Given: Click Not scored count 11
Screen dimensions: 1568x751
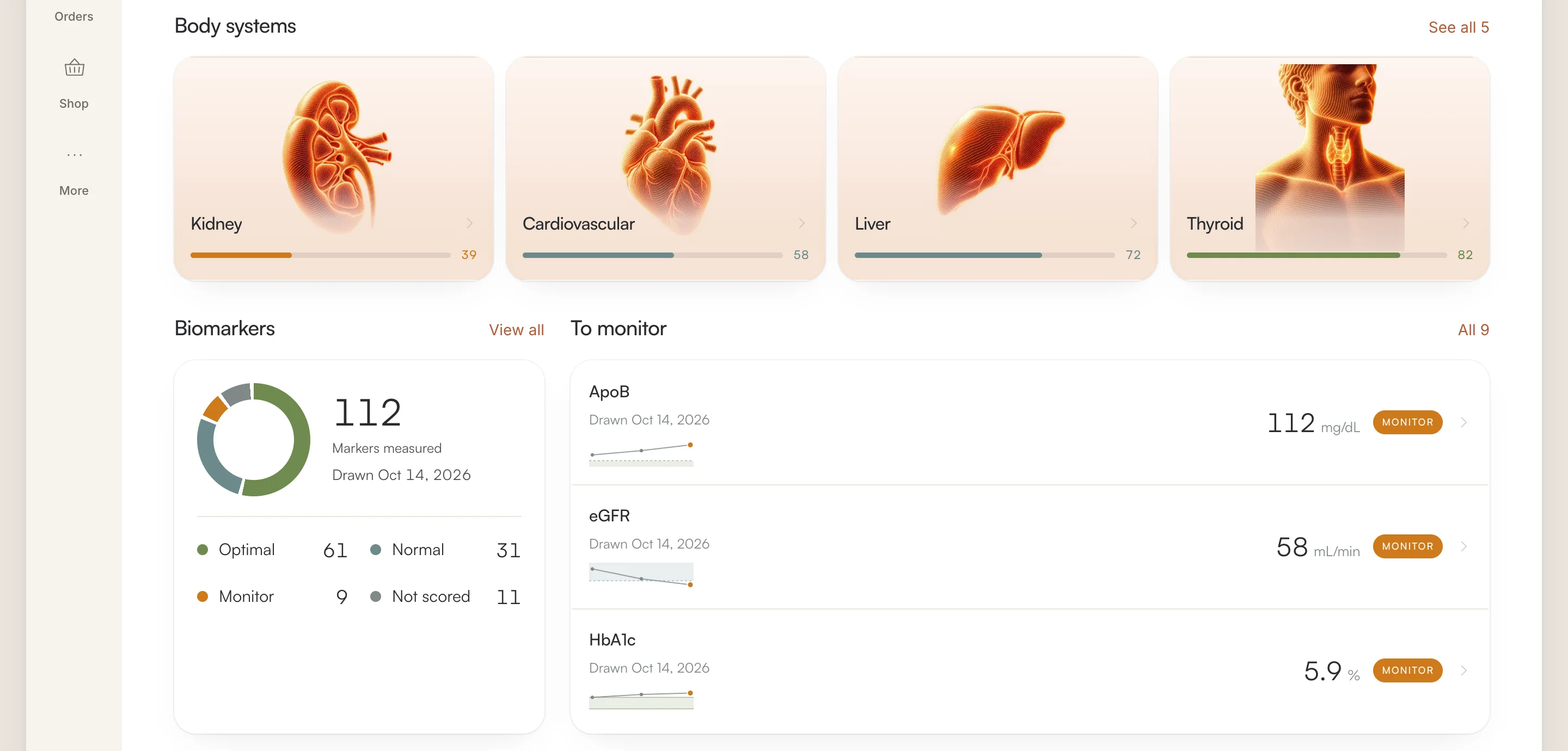Looking at the screenshot, I should (509, 598).
